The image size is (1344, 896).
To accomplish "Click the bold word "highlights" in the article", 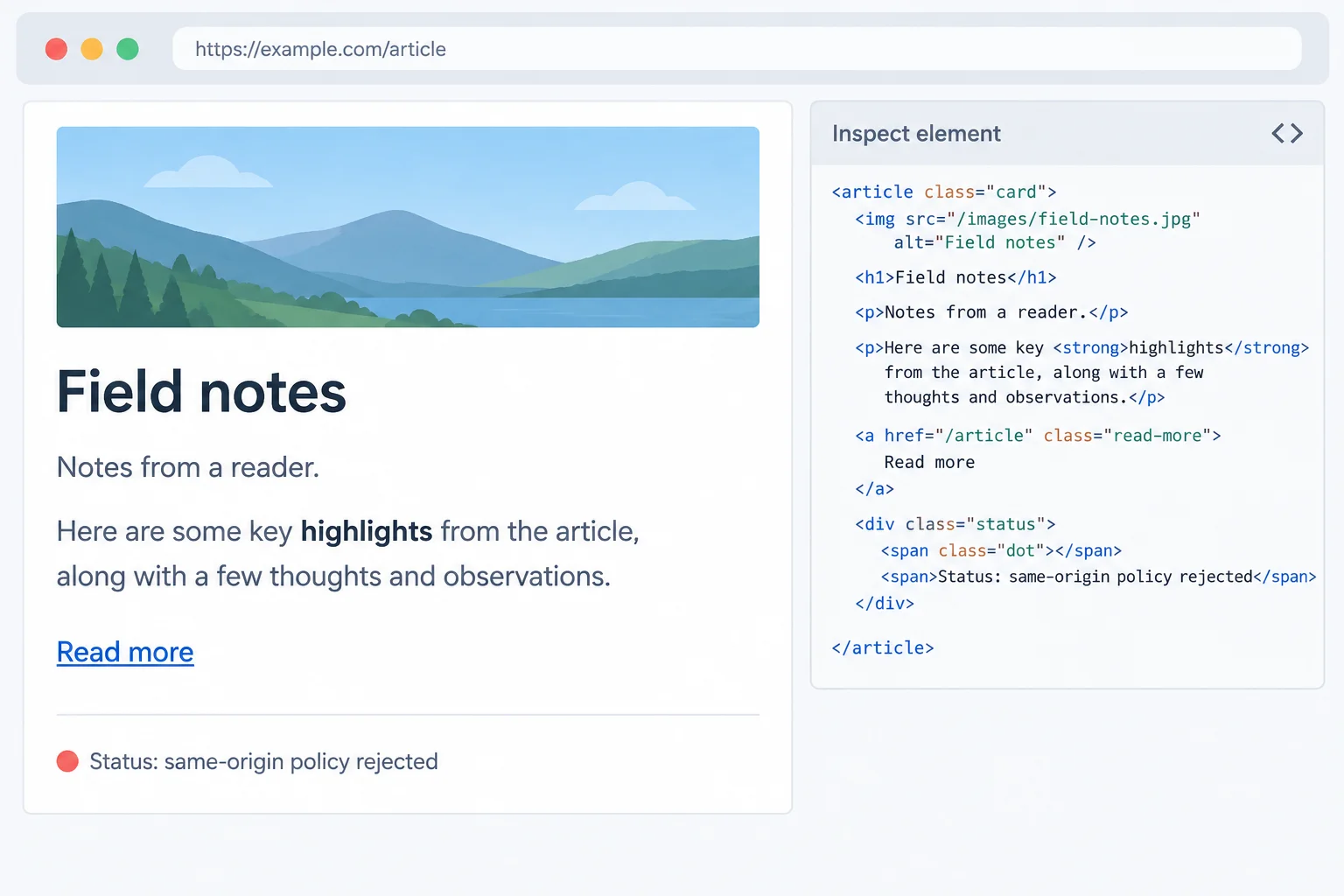I will point(367,531).
